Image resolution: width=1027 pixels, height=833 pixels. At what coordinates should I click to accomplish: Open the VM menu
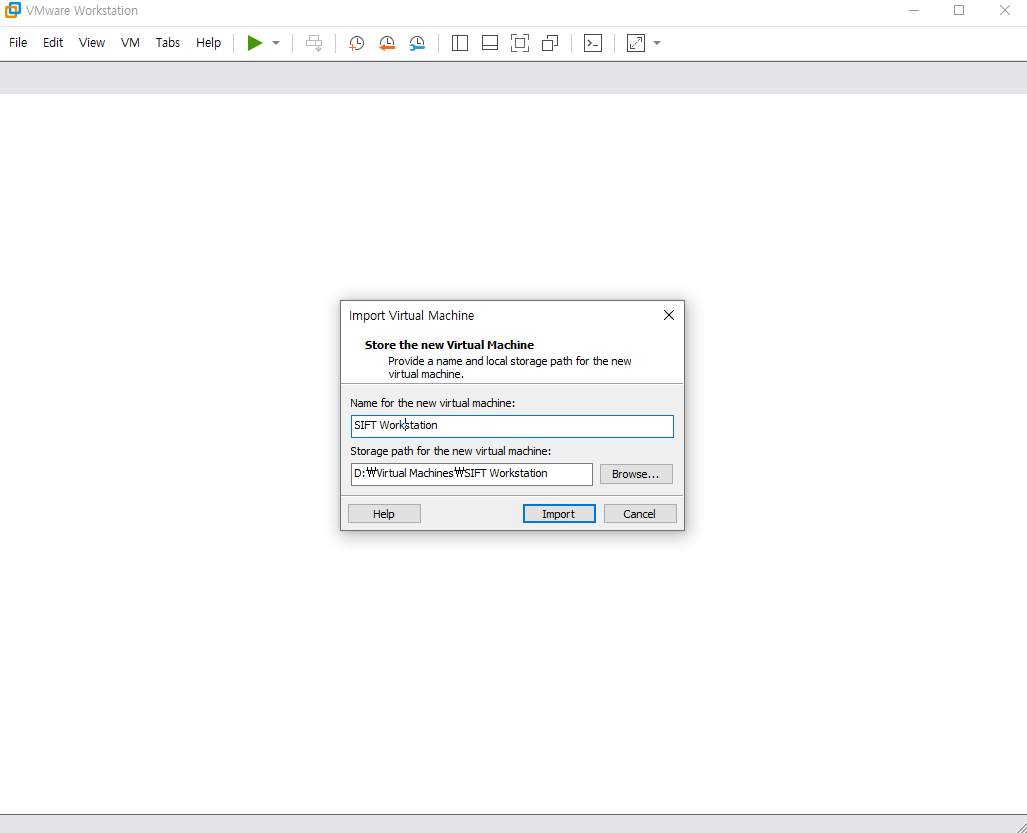tap(130, 43)
